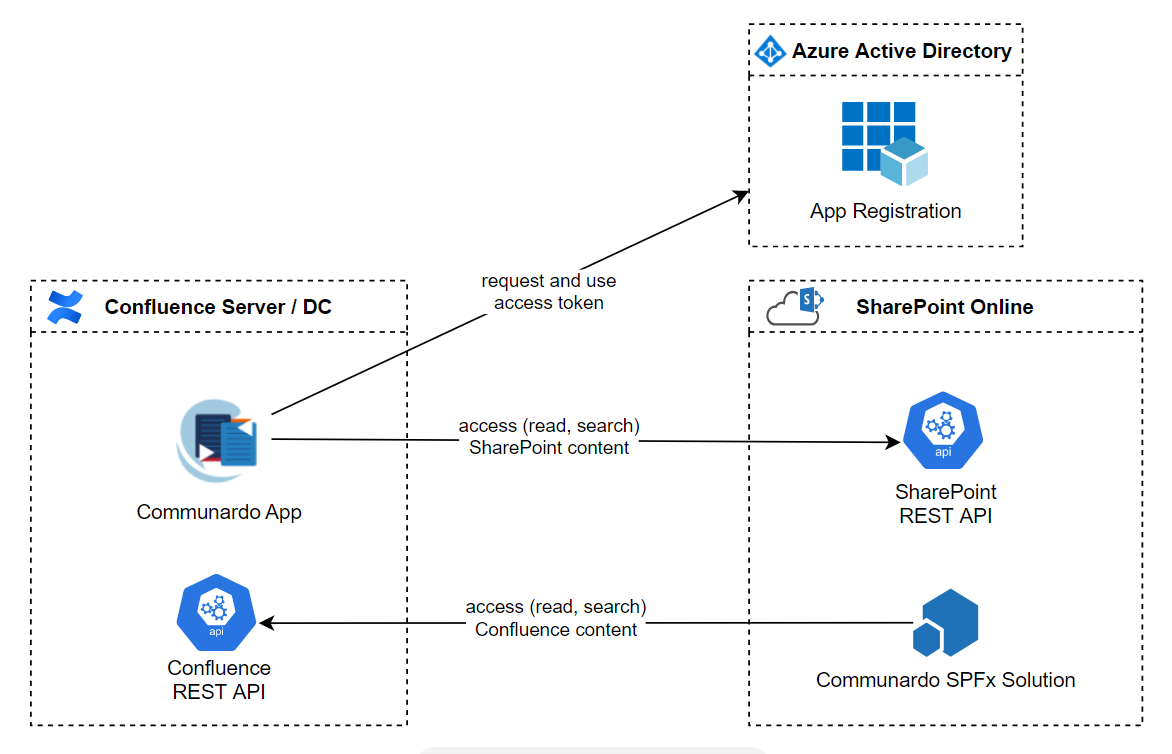
Task: Click the Communardo SPFx Solution icon
Action: [x=945, y=624]
